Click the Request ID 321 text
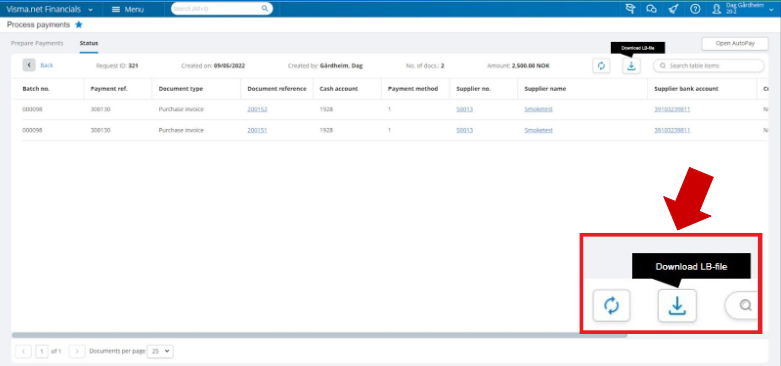Screen dimensions: 781x366 (117, 65)
